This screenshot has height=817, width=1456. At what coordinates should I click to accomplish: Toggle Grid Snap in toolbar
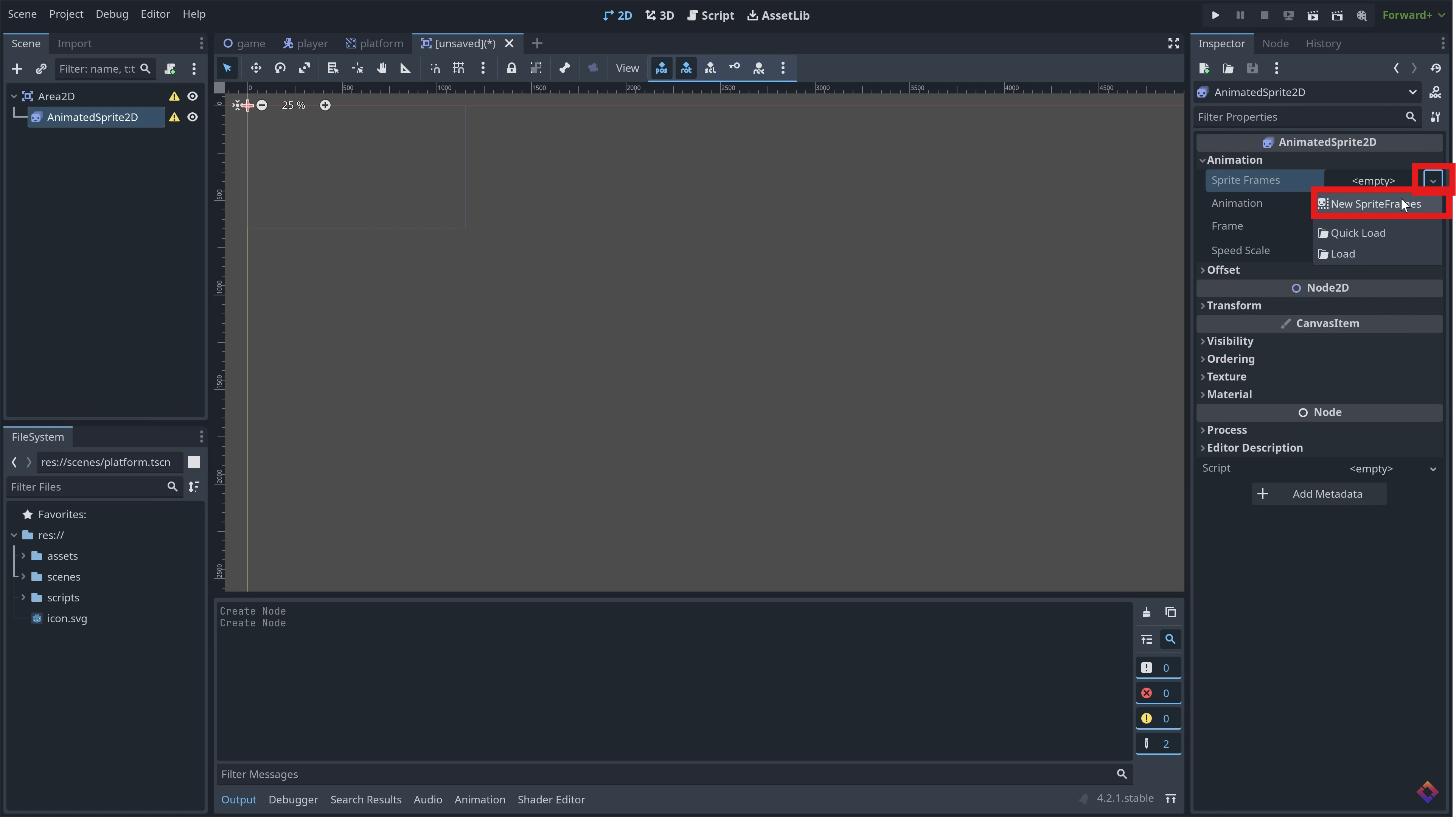click(458, 68)
